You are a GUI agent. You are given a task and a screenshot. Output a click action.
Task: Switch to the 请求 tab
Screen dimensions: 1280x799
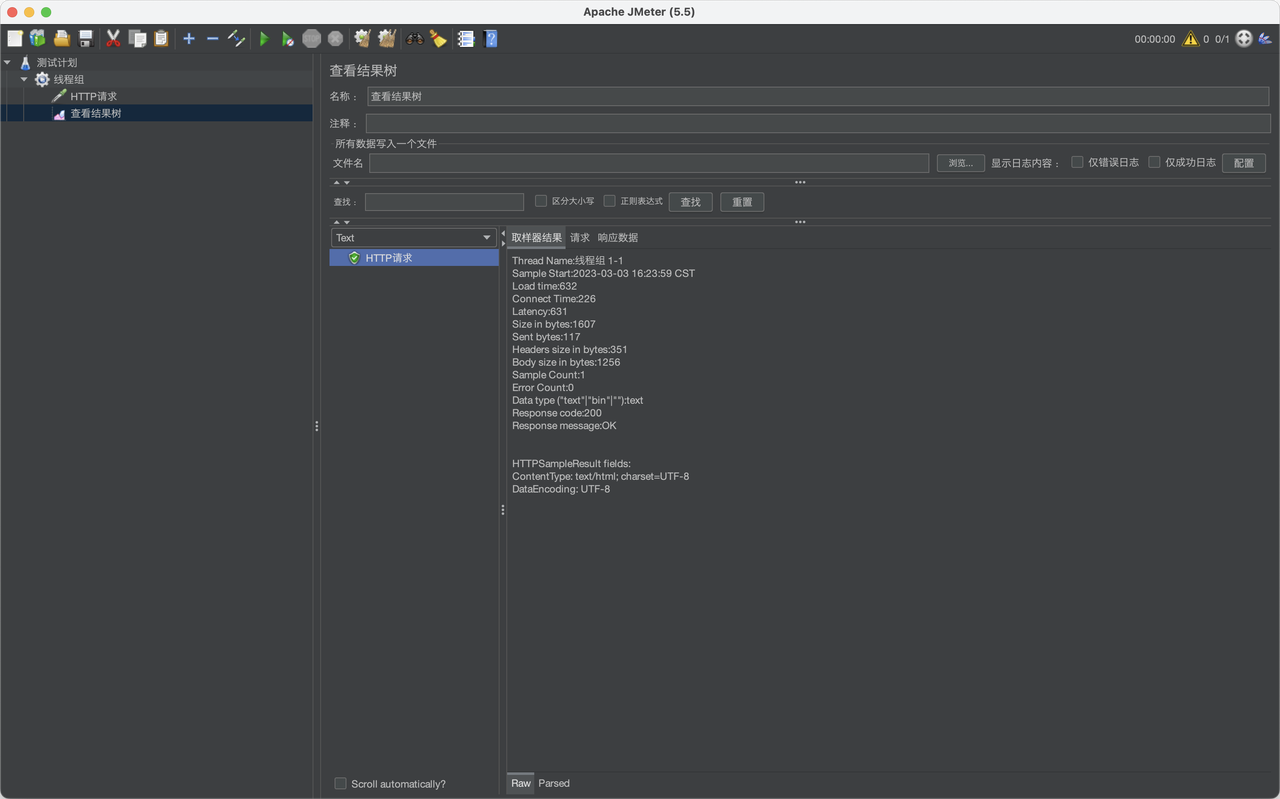580,238
